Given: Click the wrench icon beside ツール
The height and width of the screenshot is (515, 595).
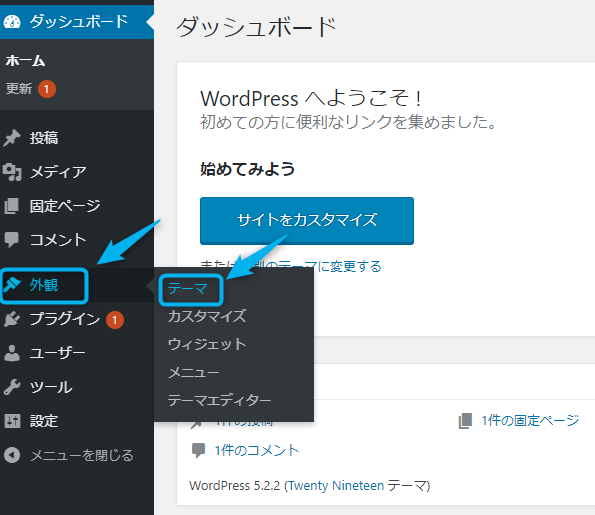Looking at the screenshot, I should (12, 387).
